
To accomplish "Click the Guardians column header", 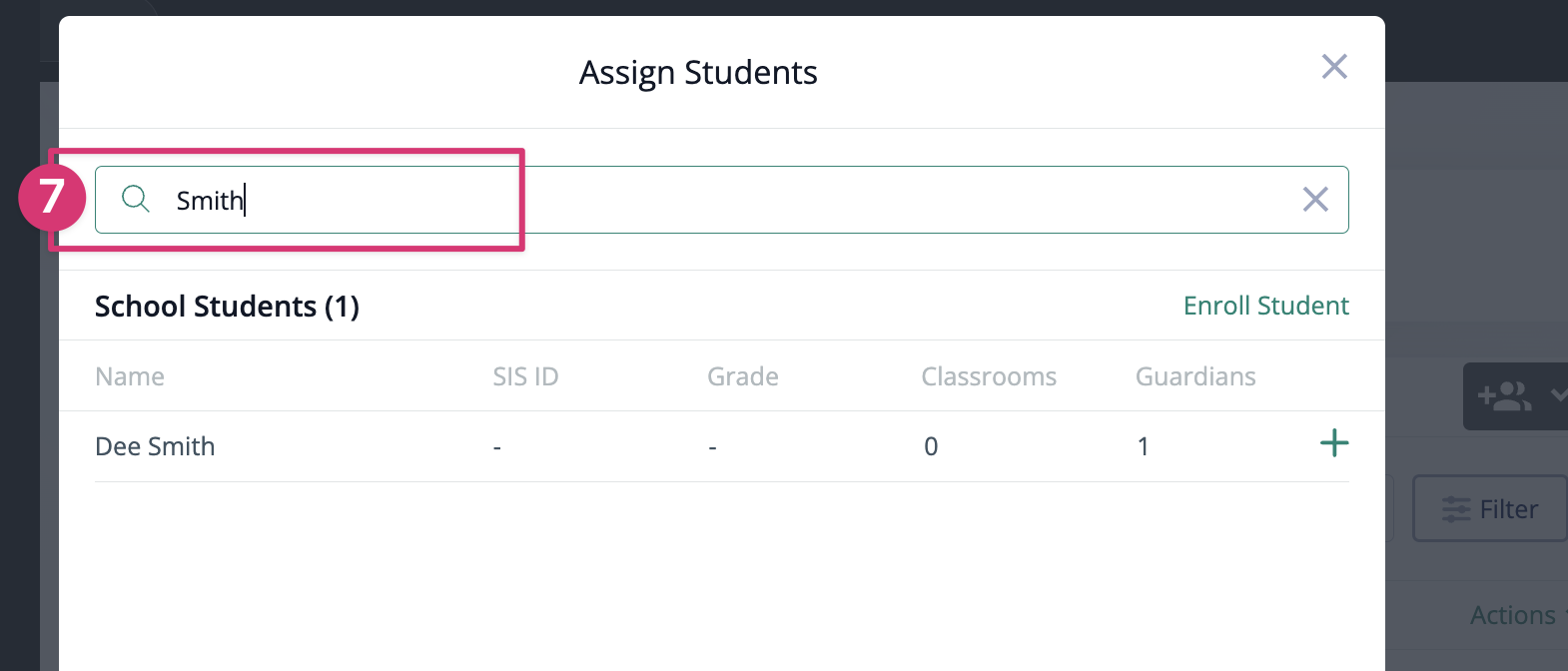I will pos(1195,376).
